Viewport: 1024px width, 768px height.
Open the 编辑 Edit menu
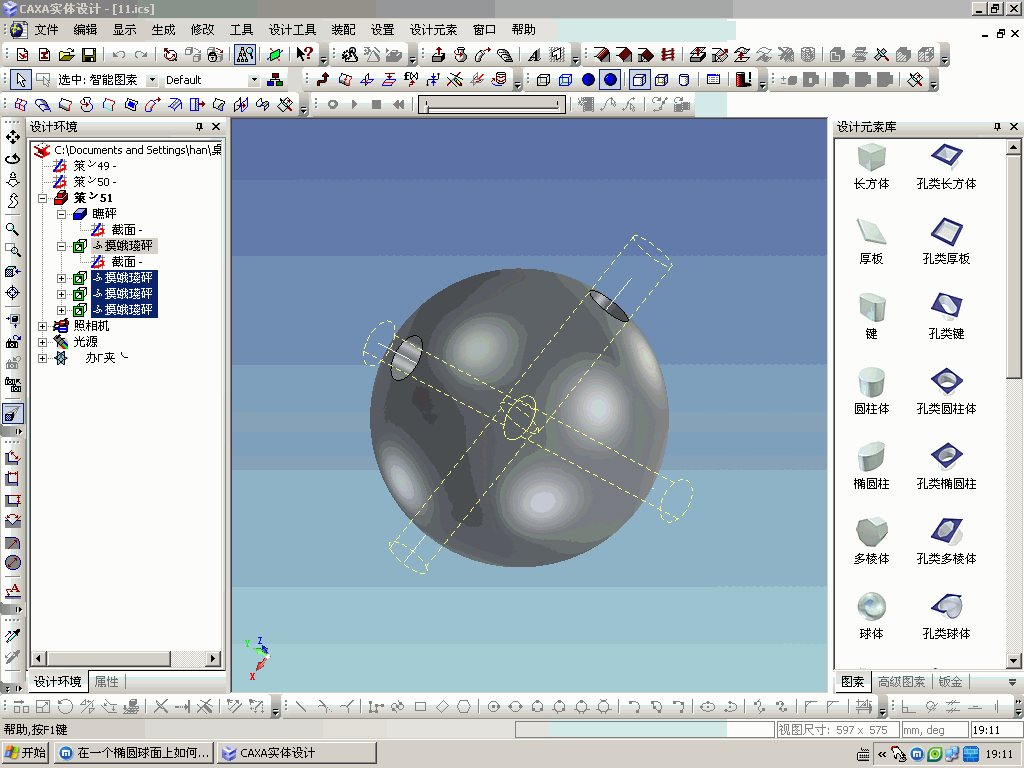(85, 30)
